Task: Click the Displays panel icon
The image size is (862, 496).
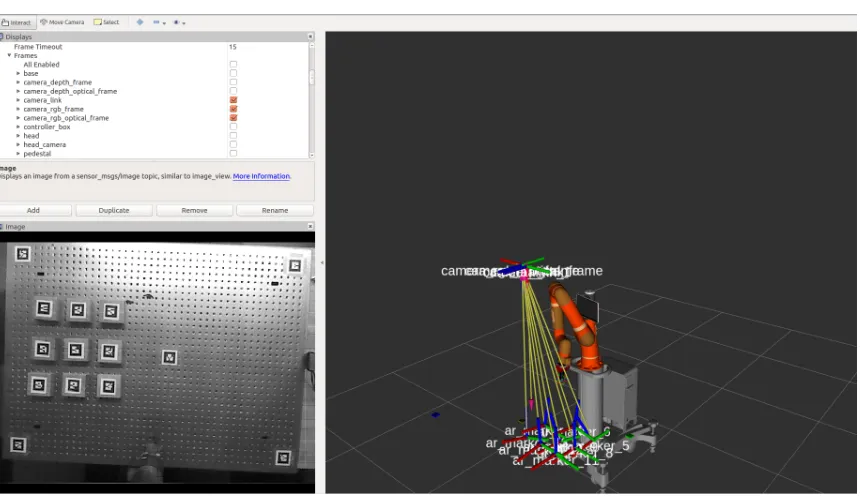Action: [x=2, y=37]
